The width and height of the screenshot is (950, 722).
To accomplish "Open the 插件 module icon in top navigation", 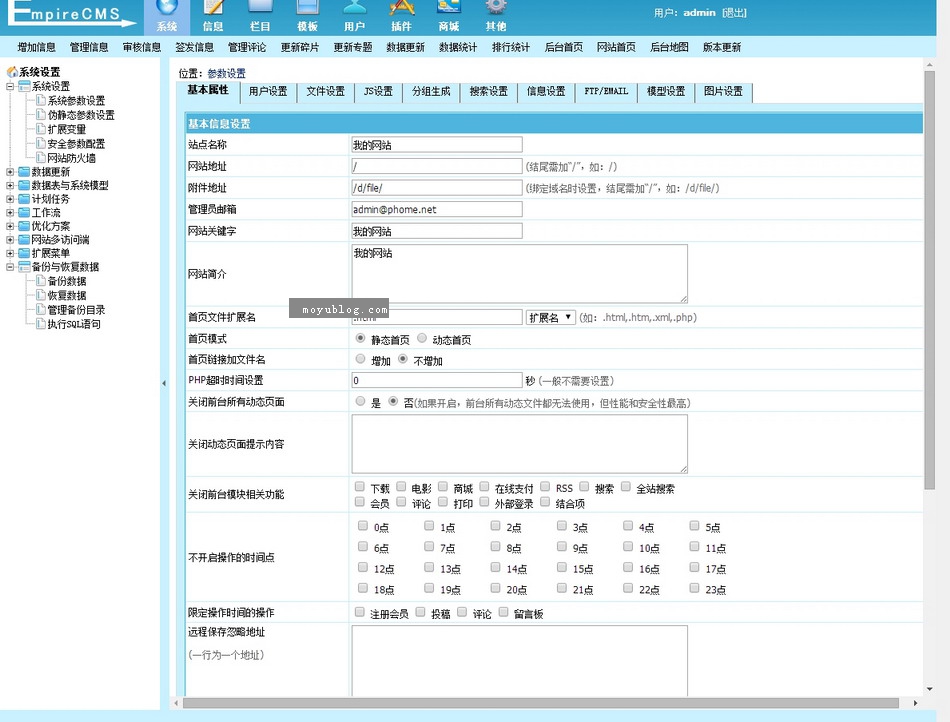I will coord(401,7).
